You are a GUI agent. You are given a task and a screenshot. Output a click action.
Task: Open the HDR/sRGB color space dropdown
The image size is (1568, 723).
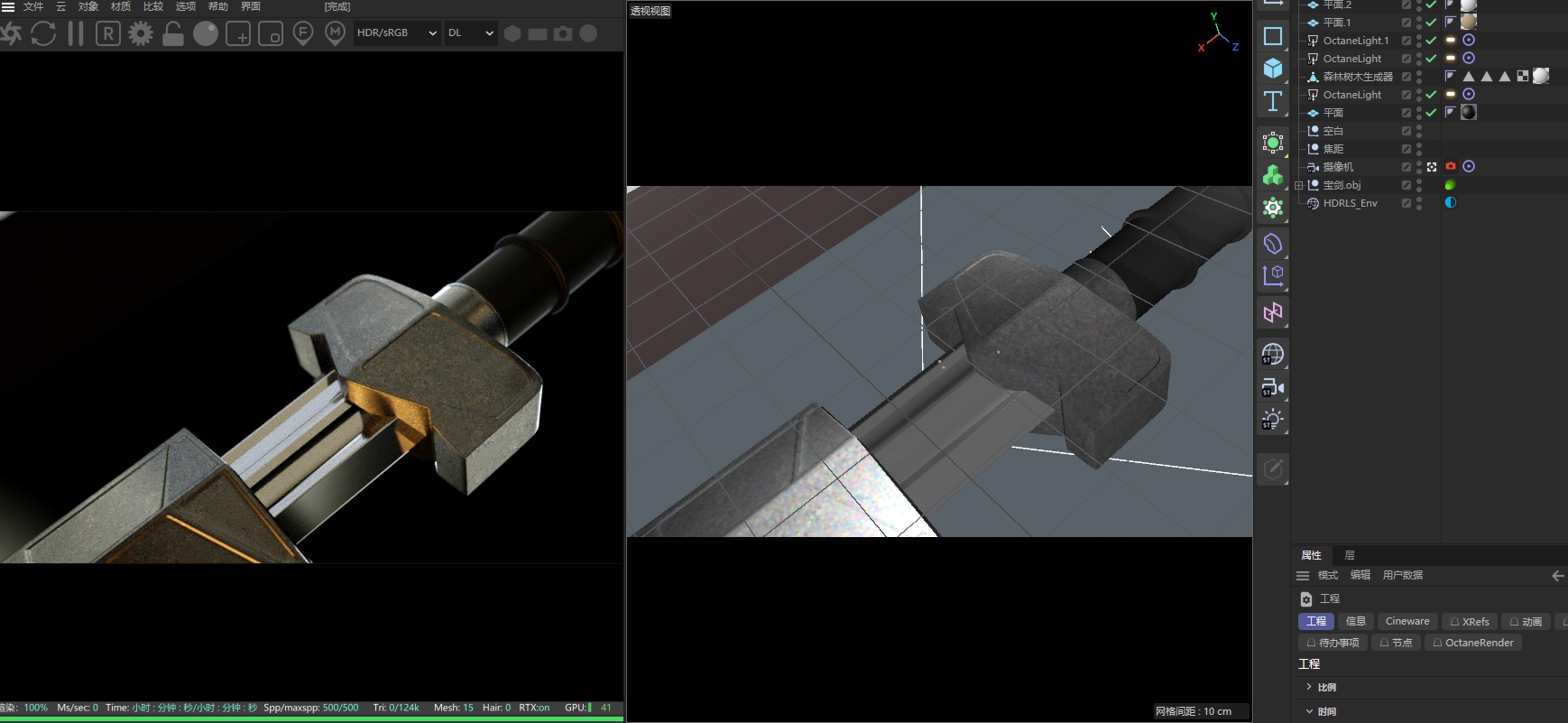396,33
